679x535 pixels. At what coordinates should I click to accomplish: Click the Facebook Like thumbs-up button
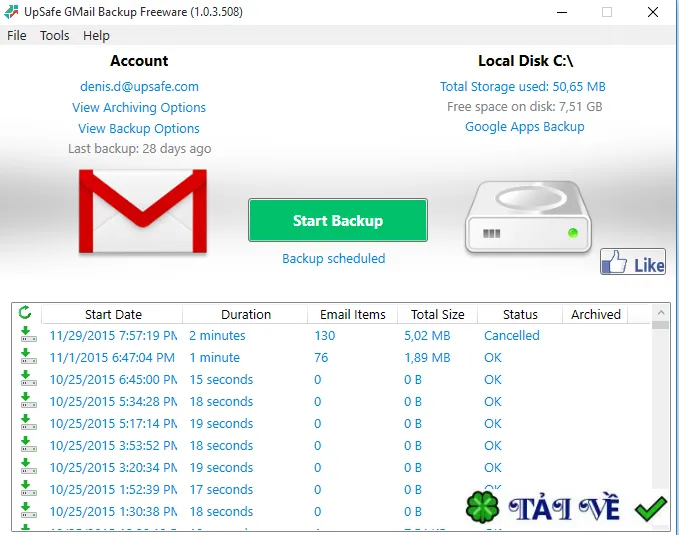pyautogui.click(x=633, y=261)
